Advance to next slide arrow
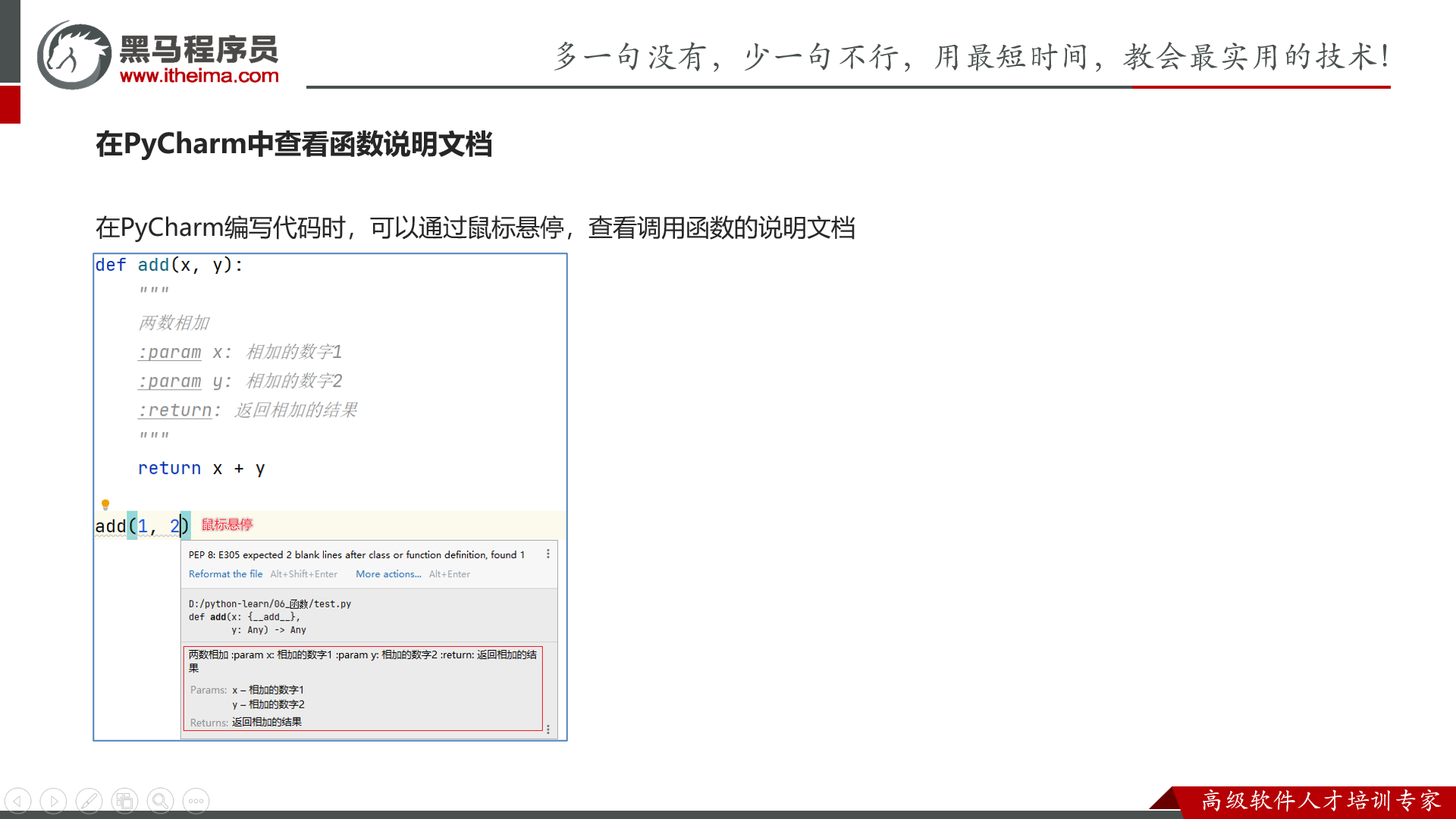 pyautogui.click(x=53, y=801)
